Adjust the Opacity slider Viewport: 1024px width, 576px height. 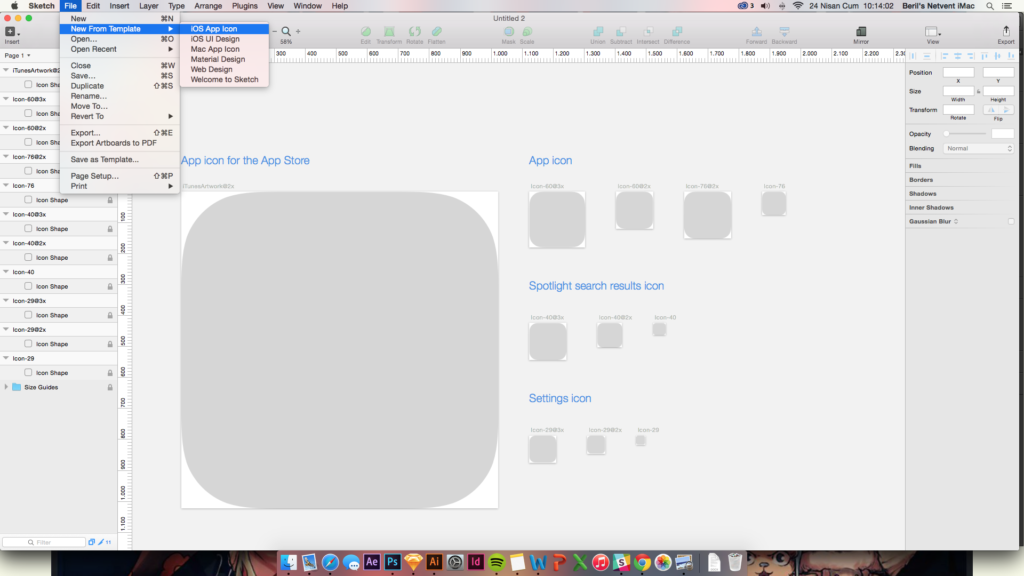point(965,134)
